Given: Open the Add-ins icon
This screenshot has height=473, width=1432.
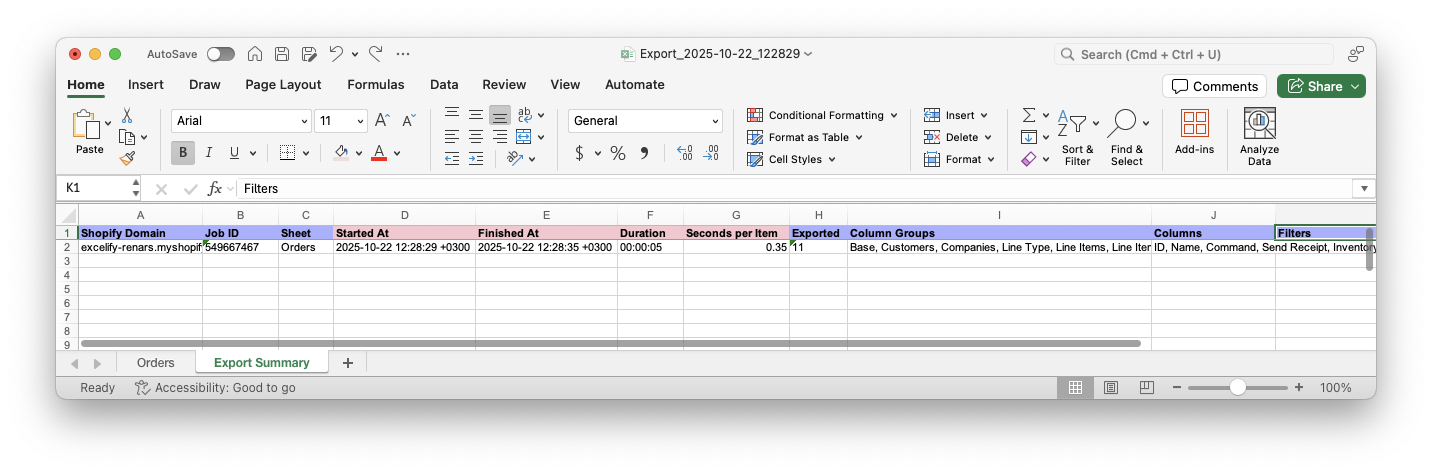Looking at the screenshot, I should point(1194,124).
